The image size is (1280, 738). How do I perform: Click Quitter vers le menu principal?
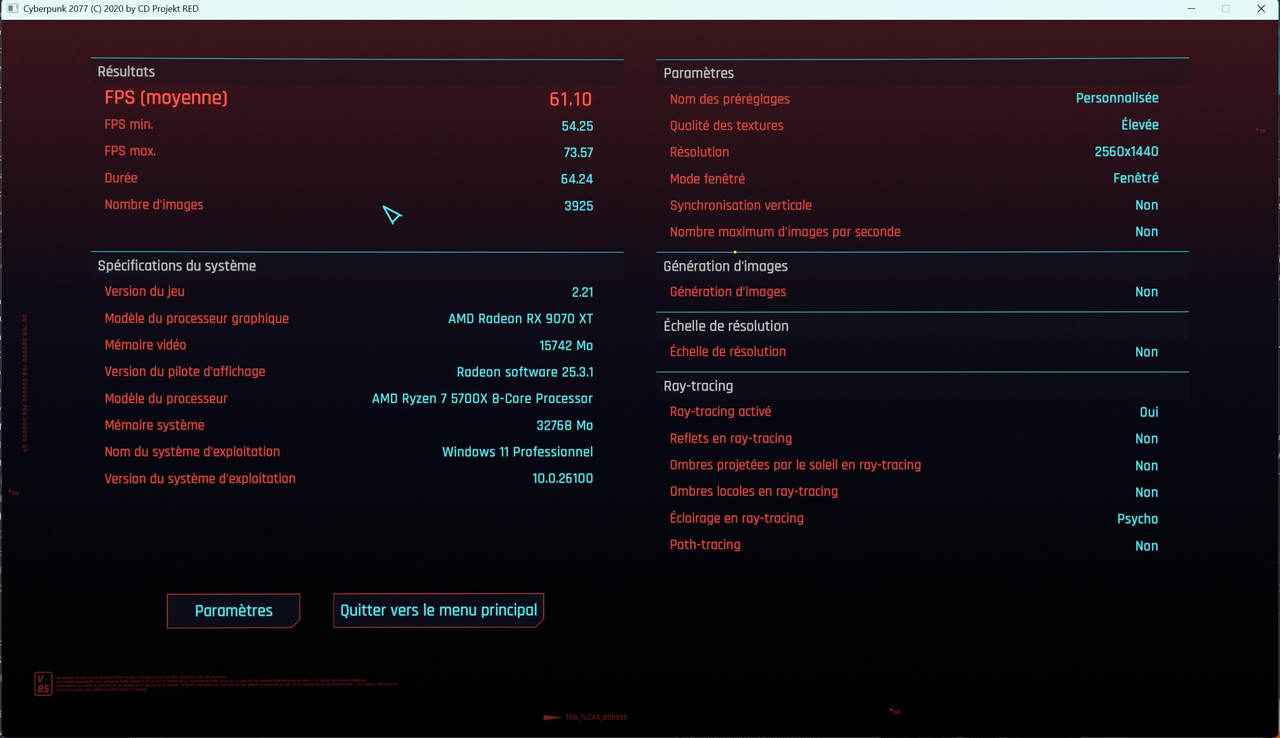pos(438,610)
